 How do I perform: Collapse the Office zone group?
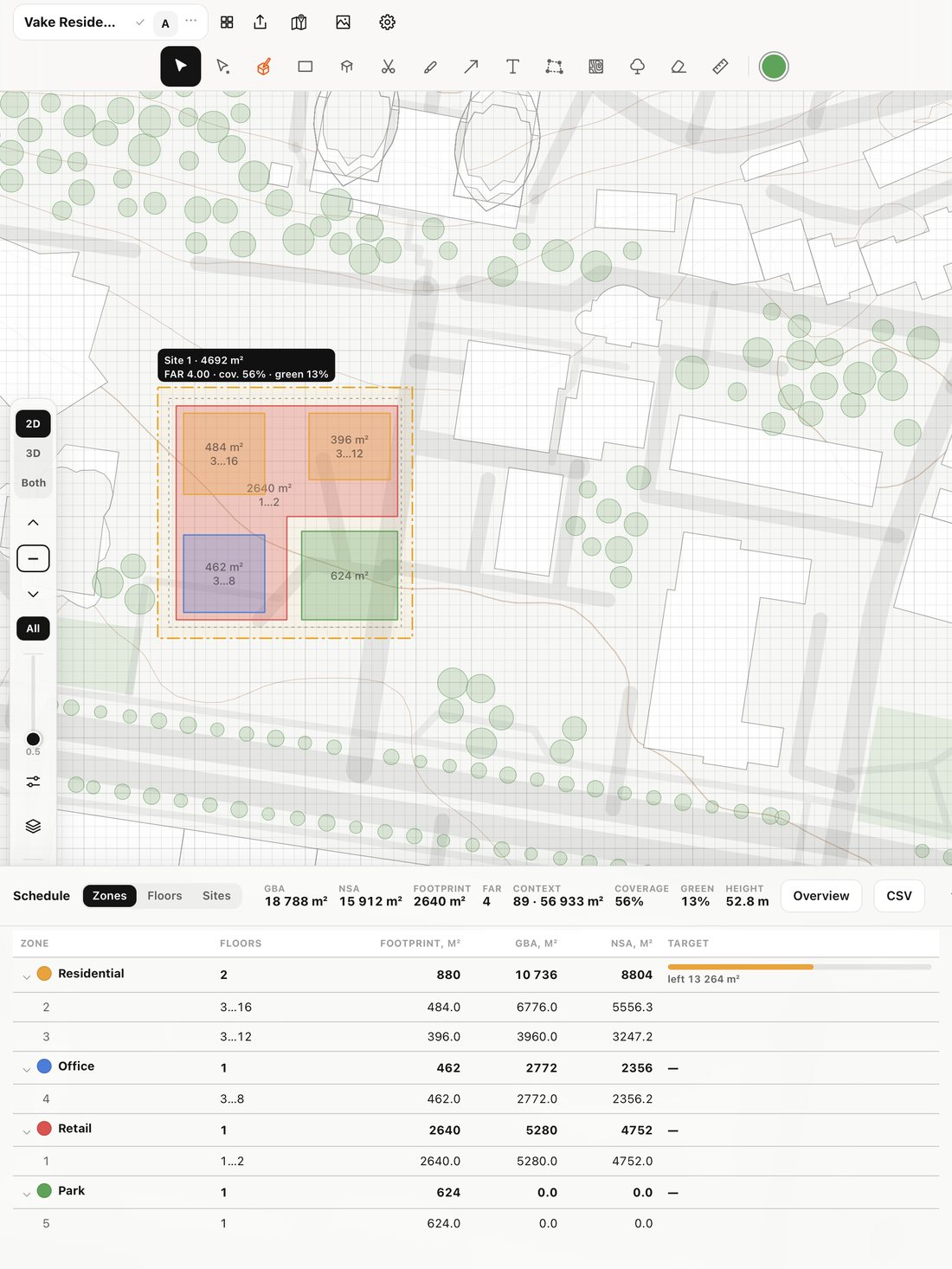pyautogui.click(x=26, y=1068)
